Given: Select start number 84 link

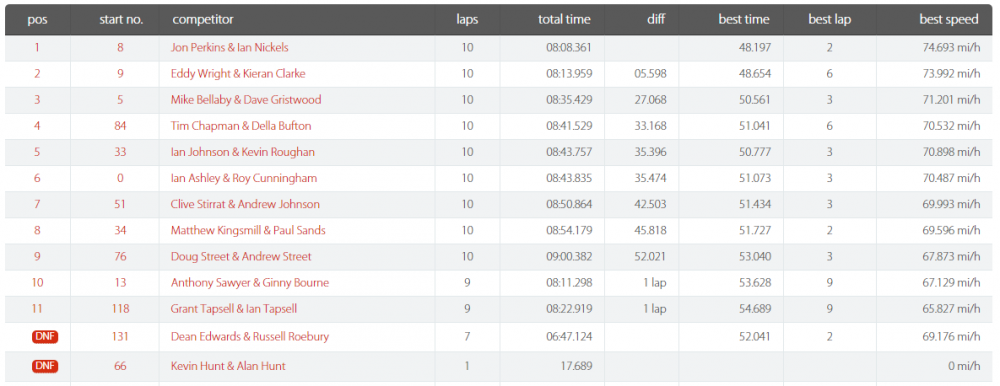Looking at the screenshot, I should [121, 126].
